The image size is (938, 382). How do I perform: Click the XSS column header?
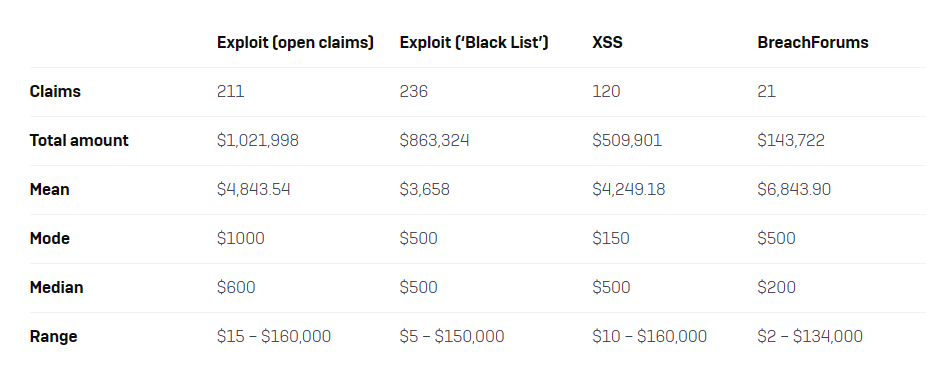(x=607, y=43)
